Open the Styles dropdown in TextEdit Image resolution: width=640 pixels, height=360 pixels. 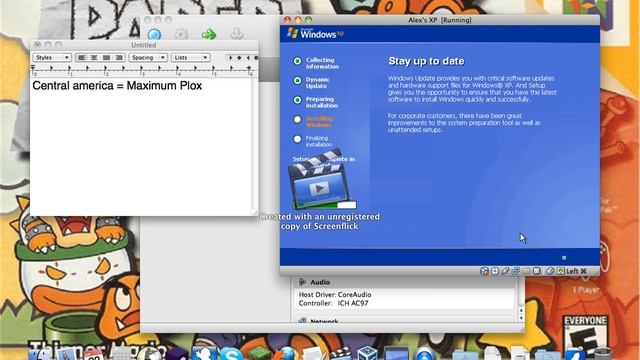click(51, 58)
